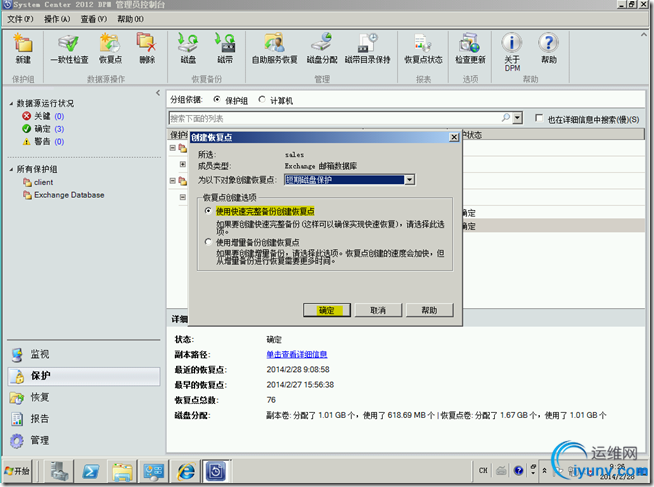654x487 pixels.
Task: Launch PowerShell from the taskbar
Action: coord(91,471)
